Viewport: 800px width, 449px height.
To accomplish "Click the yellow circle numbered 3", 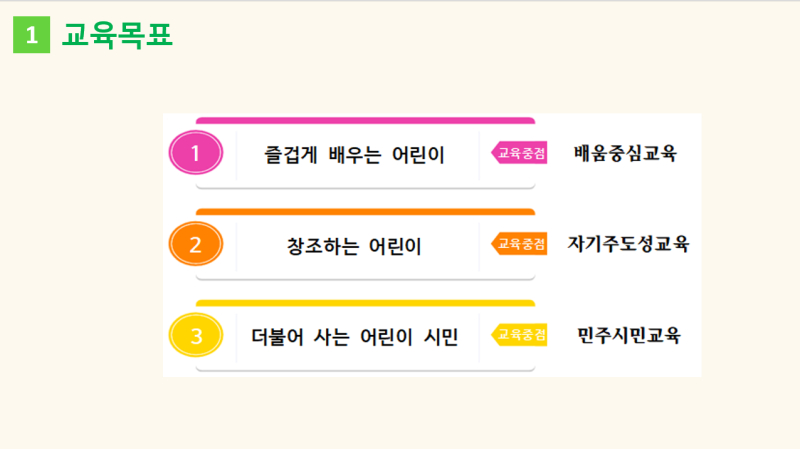I will [196, 335].
